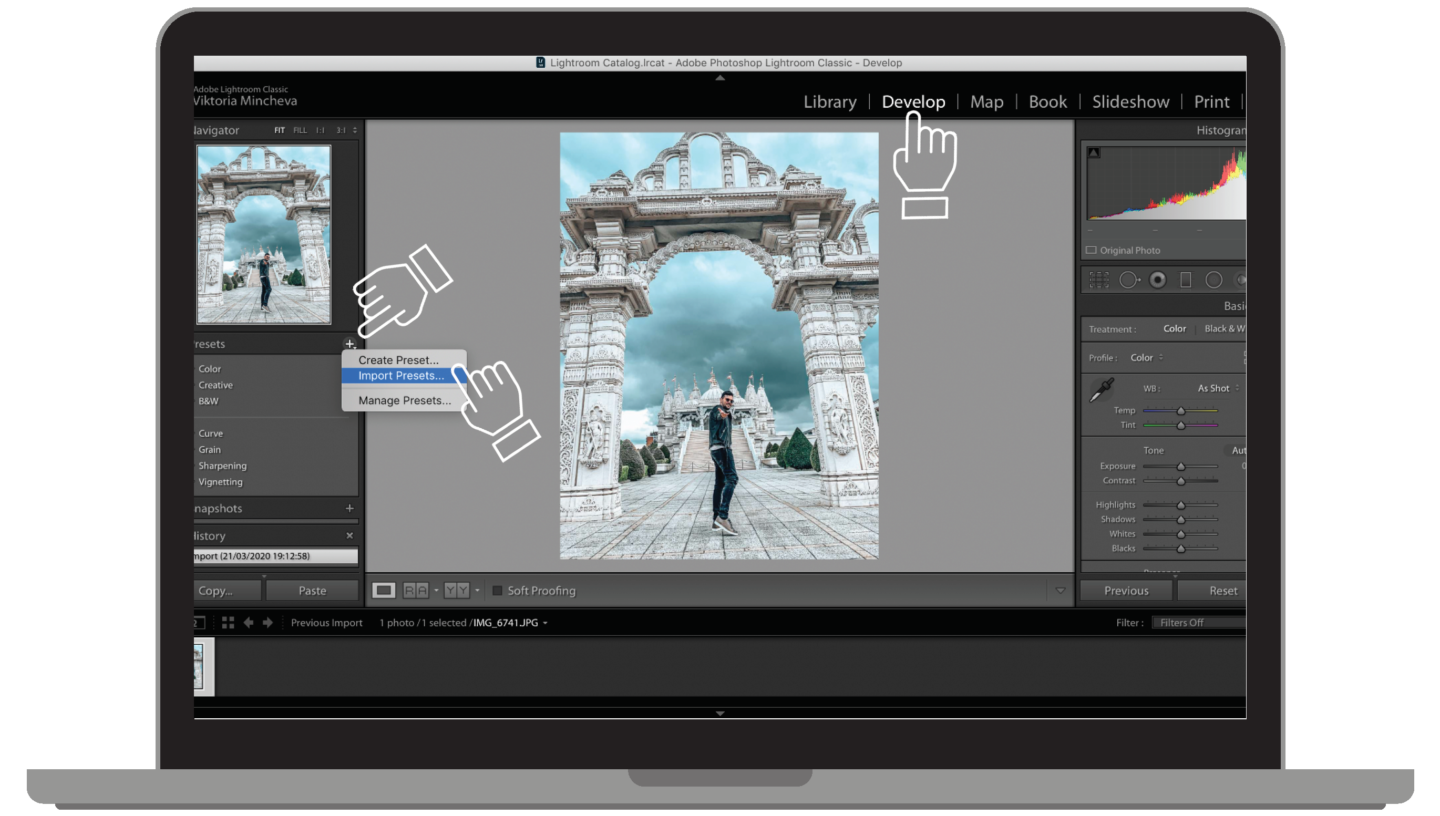
Task: Switch to the Library module
Action: [829, 102]
